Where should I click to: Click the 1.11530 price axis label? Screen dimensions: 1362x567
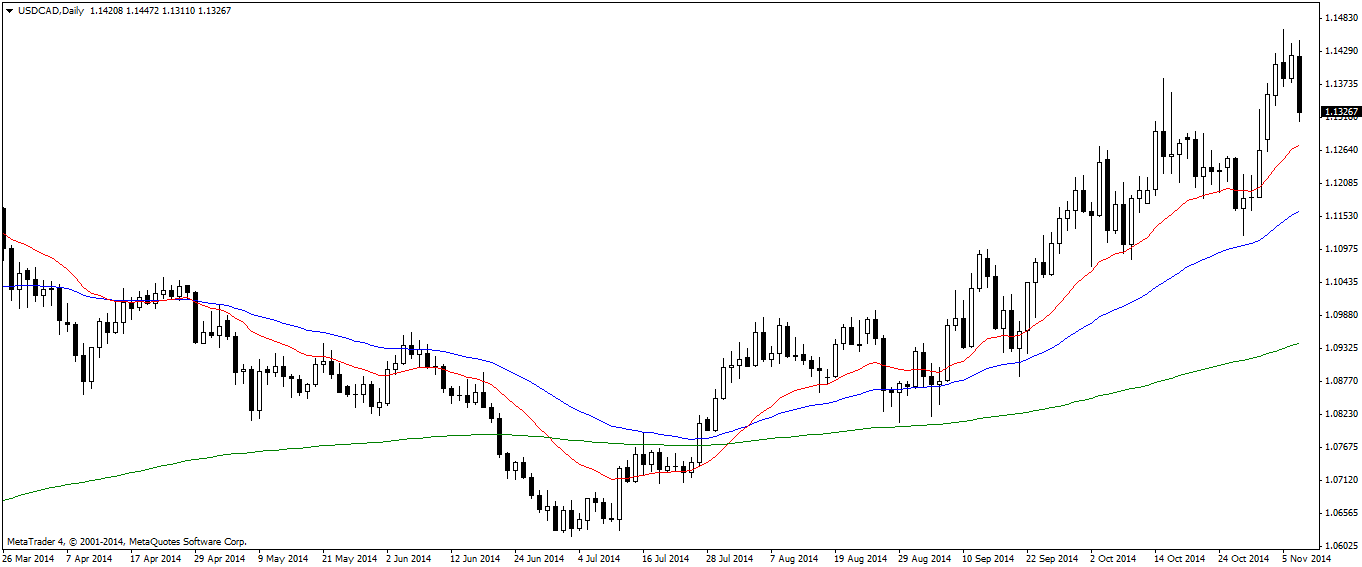pos(1340,216)
